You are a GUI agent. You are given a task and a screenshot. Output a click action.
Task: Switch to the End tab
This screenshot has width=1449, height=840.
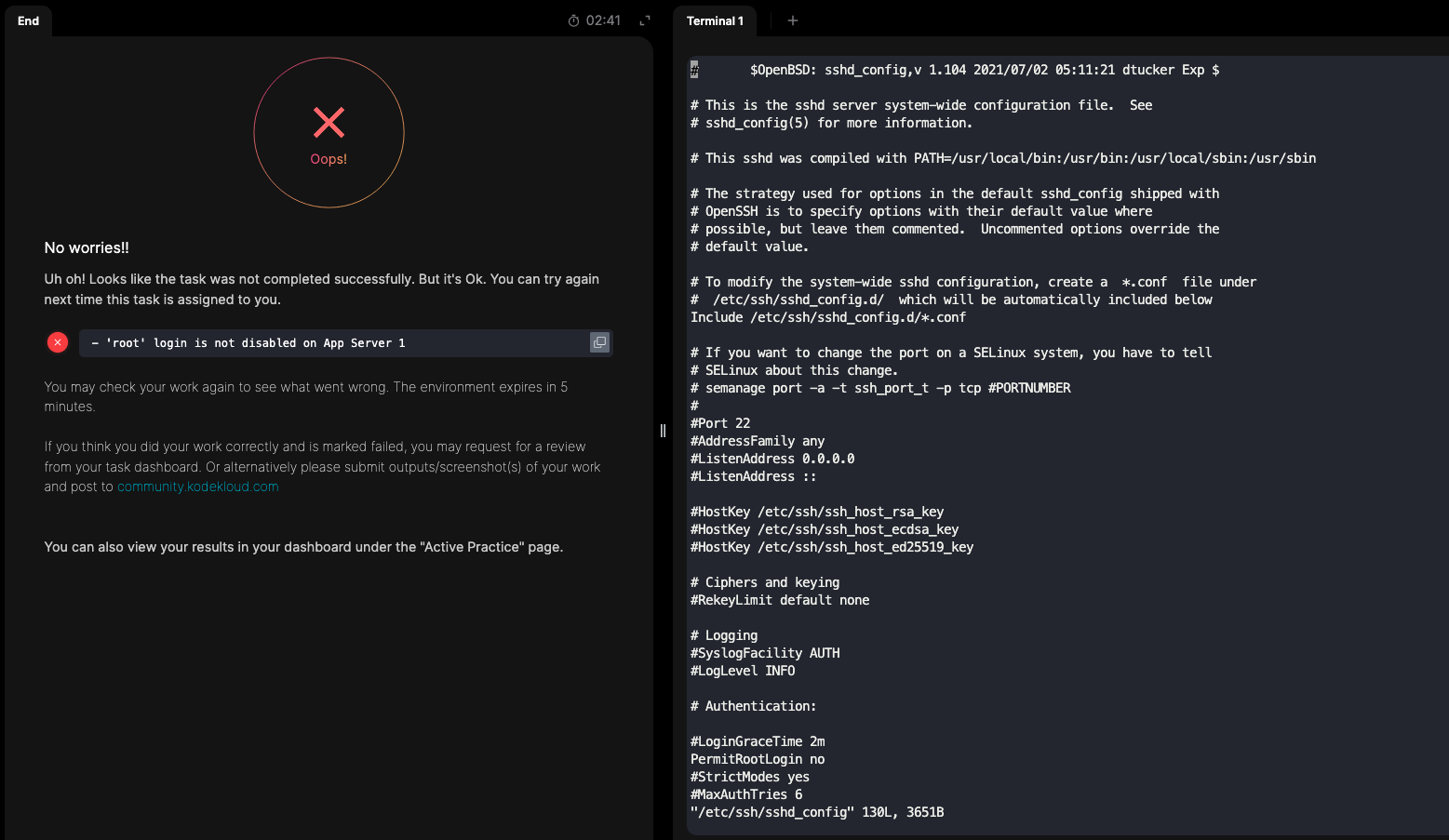[x=29, y=20]
